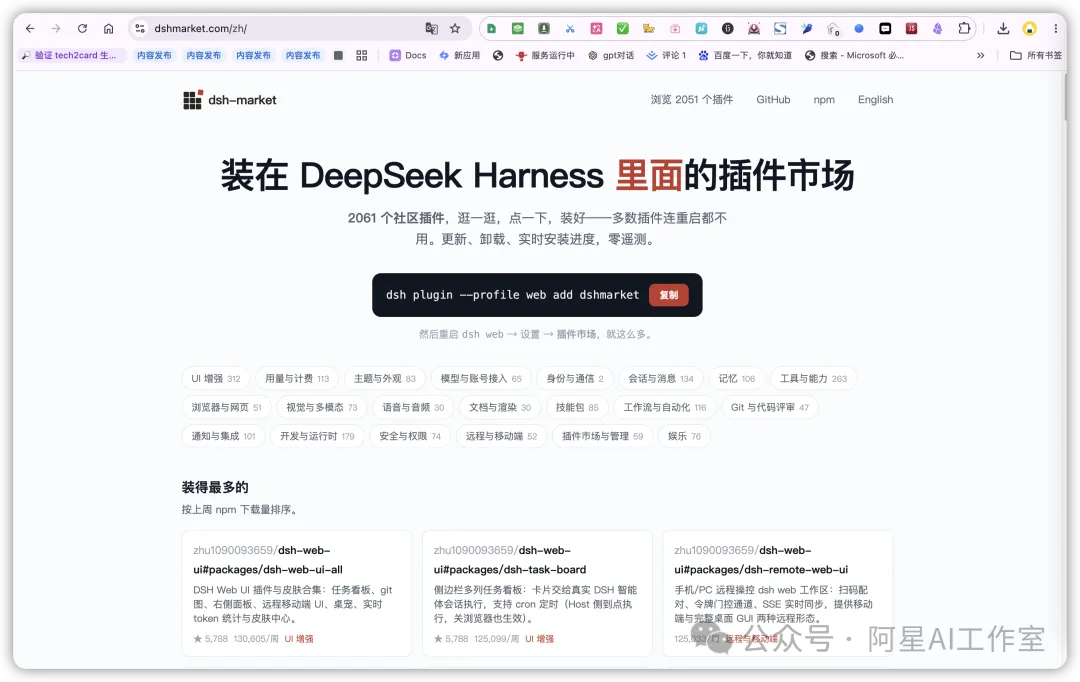
Task: Open the 所有书签 bookmarks folder
Action: click(x=1035, y=55)
